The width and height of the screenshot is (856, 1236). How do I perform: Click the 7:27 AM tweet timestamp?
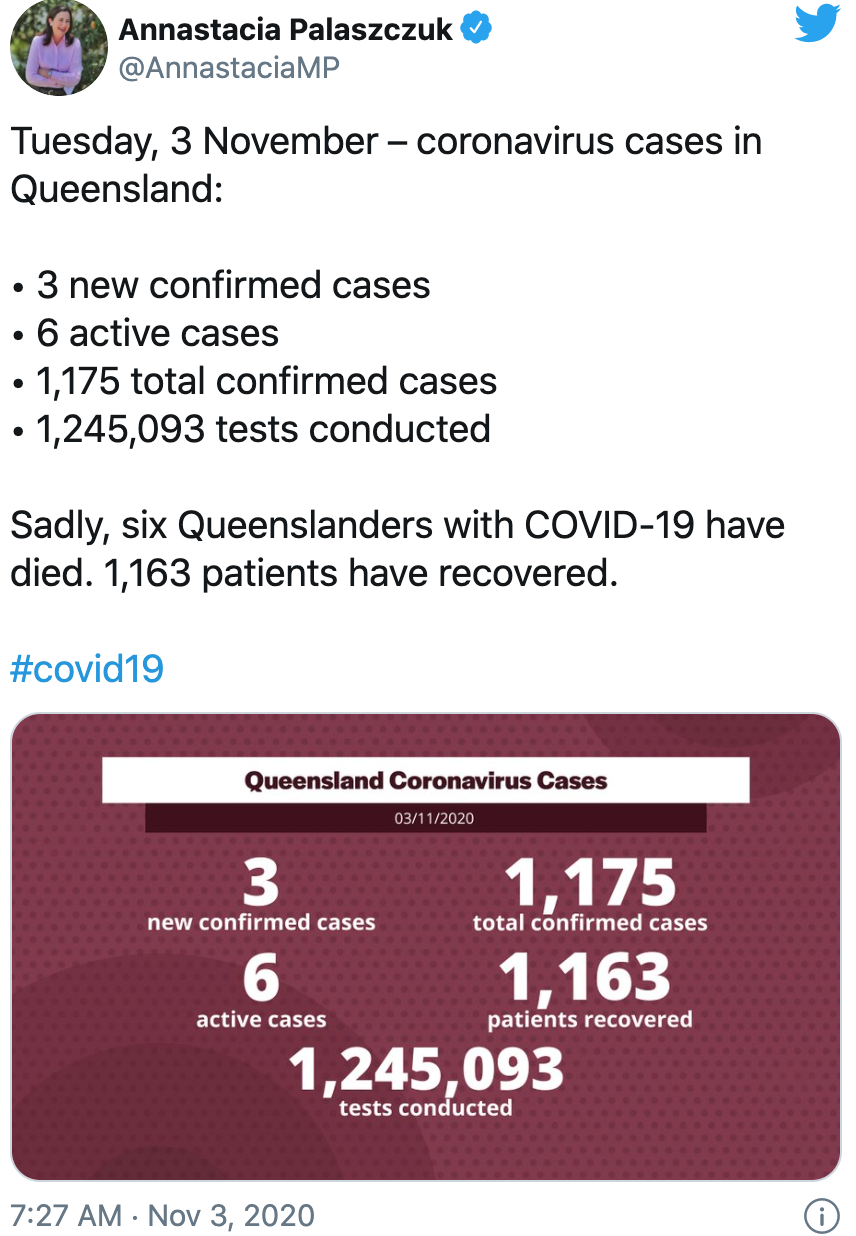point(66,1216)
